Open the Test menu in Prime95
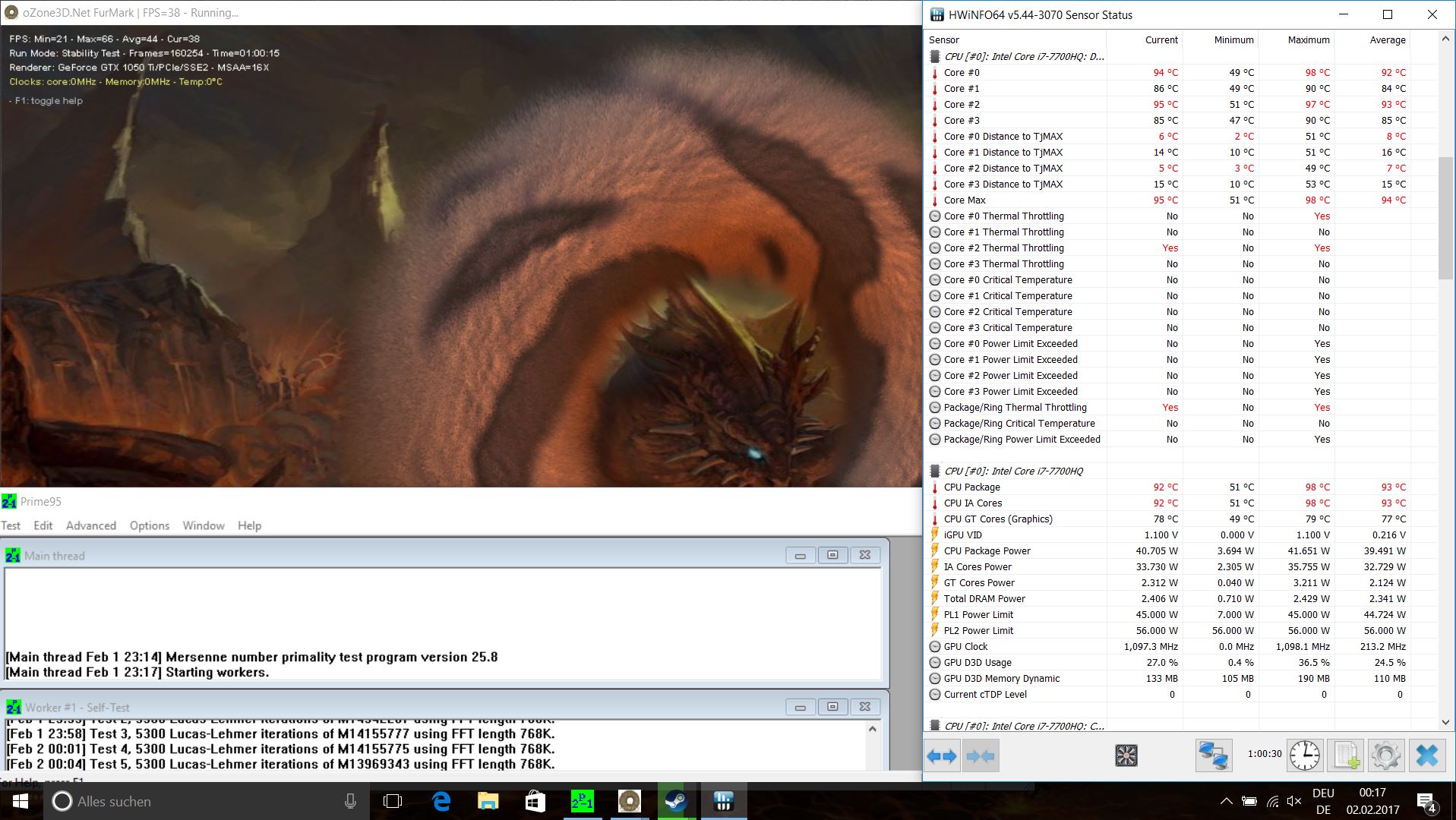Viewport: 1456px width, 820px height. pos(11,525)
